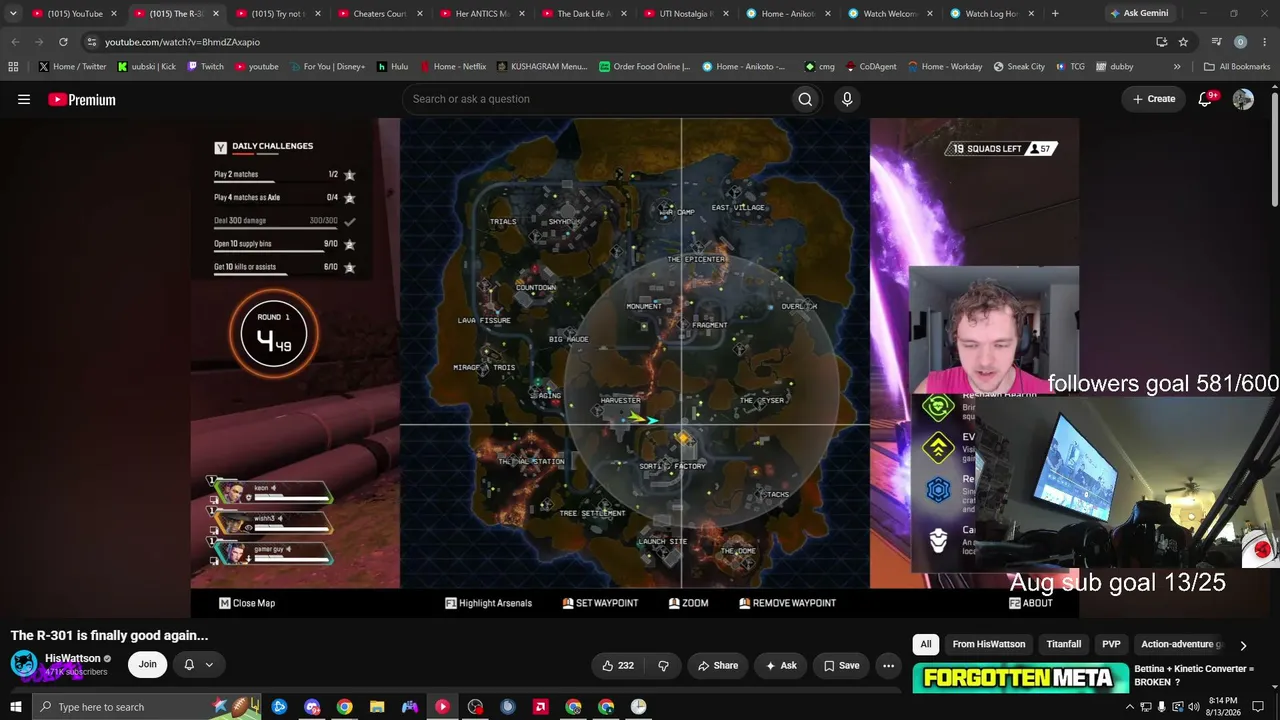Screen dimensions: 1280x720
Task: Reload the page in Chrome
Action: click(63, 42)
